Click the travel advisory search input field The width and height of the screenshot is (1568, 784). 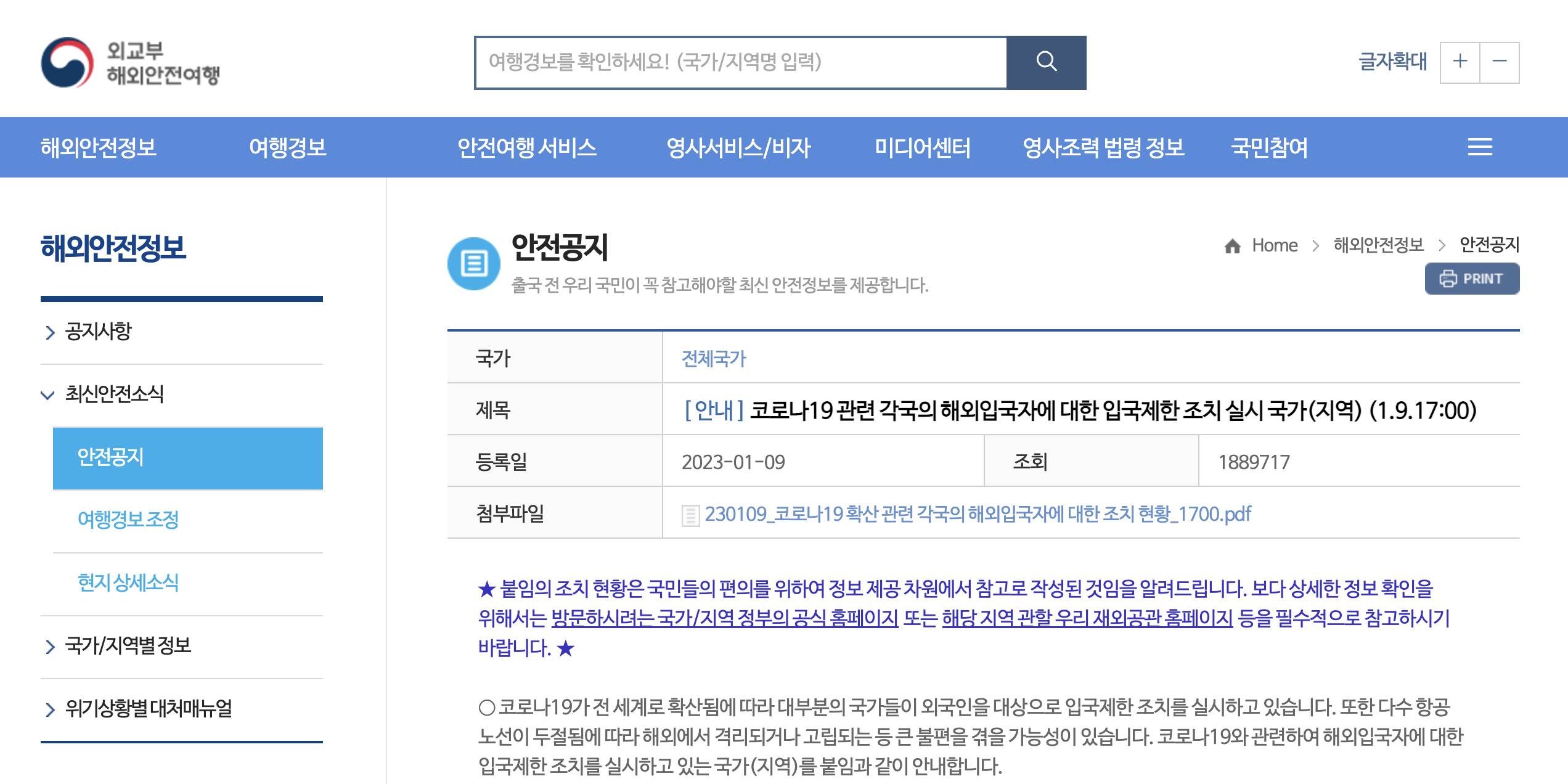point(740,62)
